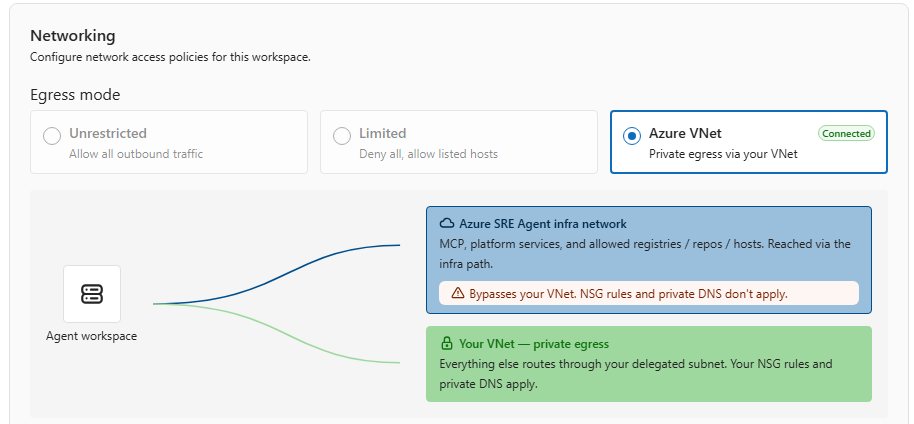The height and width of the screenshot is (424, 914).
Task: Select the Limited egress mode radio button
Action: (342, 136)
